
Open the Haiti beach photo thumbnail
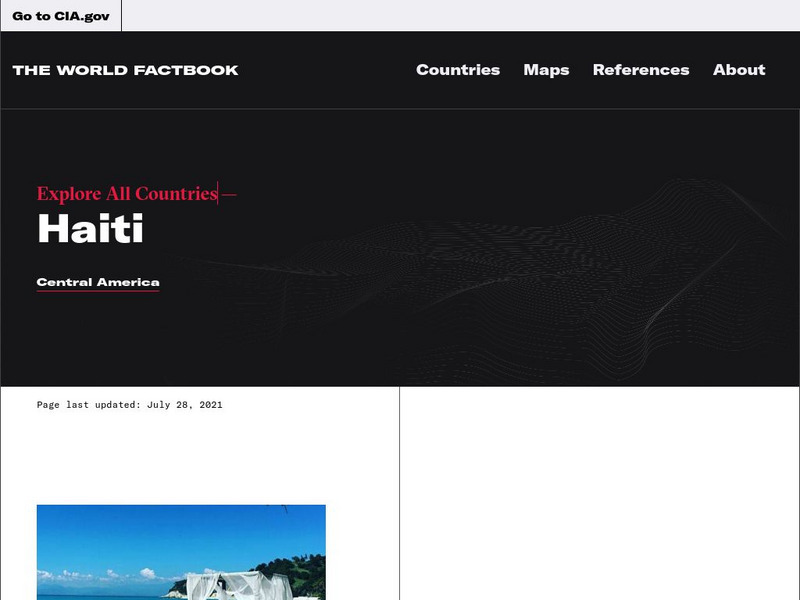click(x=181, y=552)
